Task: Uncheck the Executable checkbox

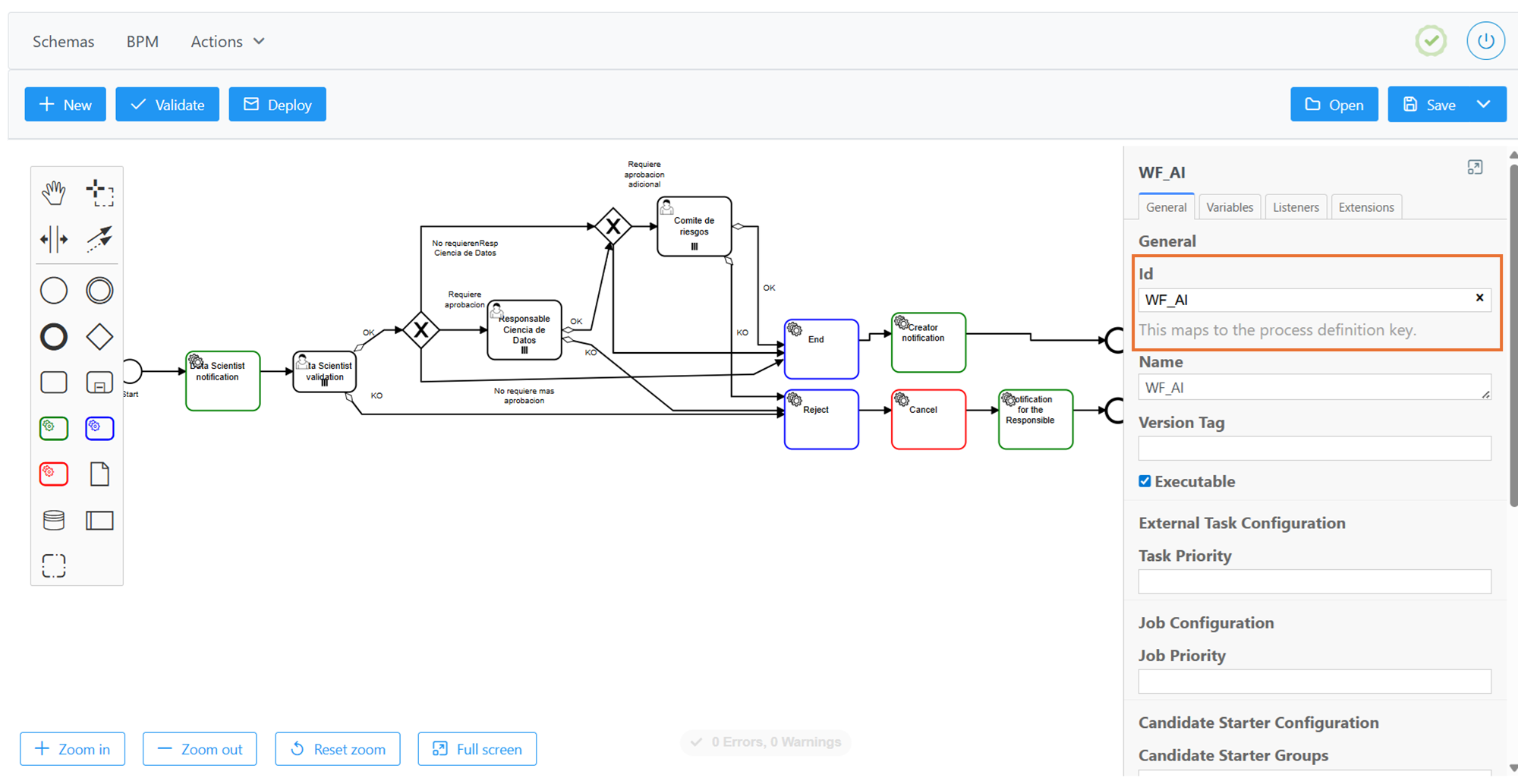Action: click(1145, 481)
